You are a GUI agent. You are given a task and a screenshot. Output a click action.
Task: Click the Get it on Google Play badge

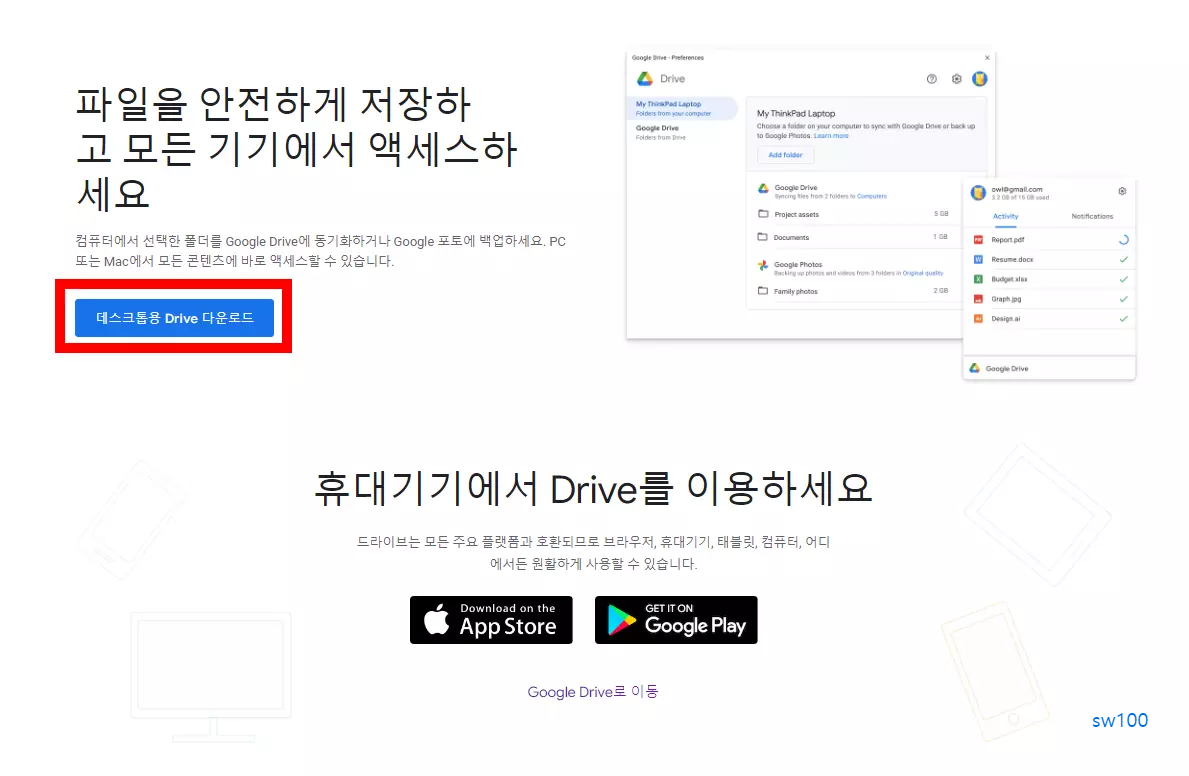676,620
